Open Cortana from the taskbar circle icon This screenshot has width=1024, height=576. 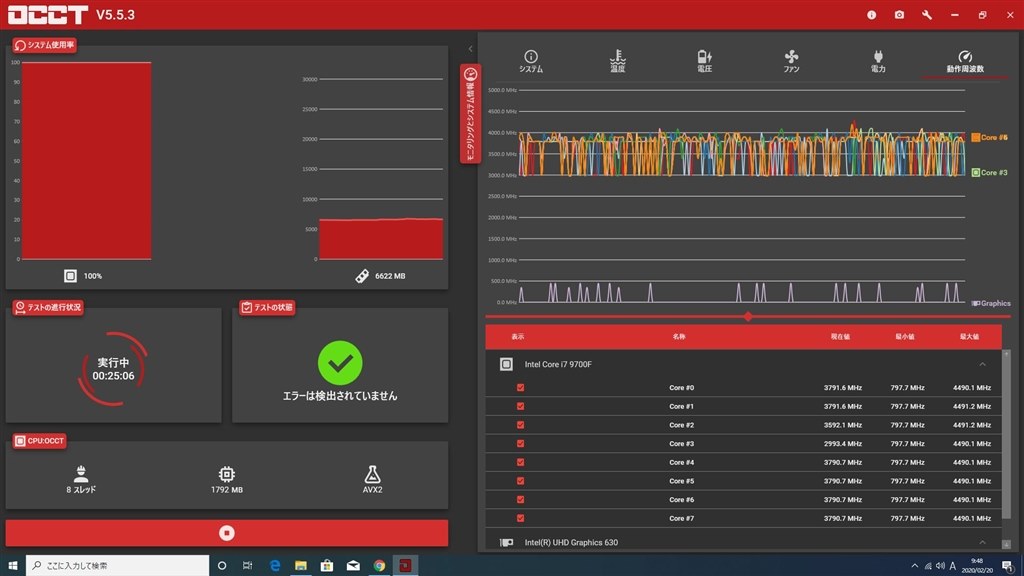[222, 566]
